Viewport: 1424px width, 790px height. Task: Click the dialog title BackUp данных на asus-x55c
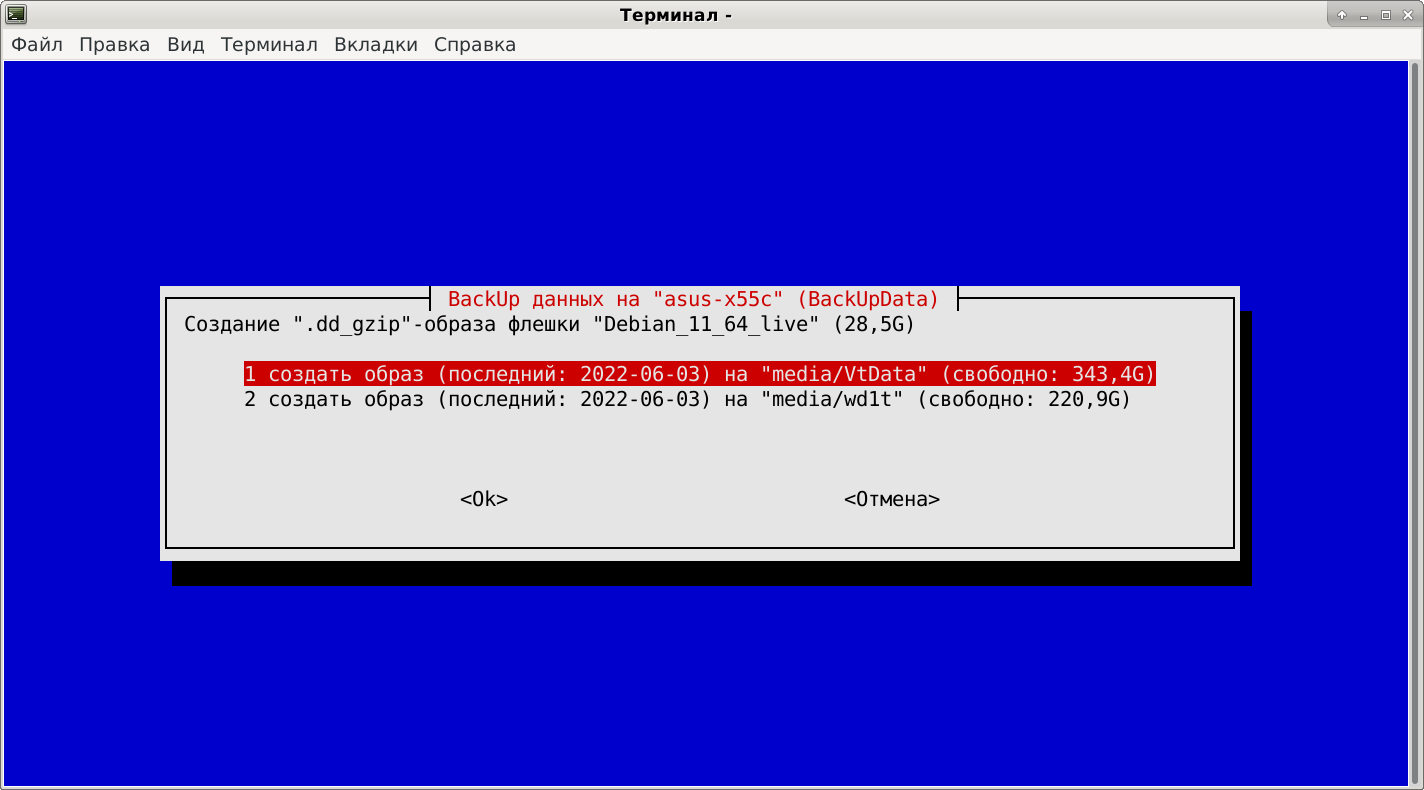(x=694, y=298)
